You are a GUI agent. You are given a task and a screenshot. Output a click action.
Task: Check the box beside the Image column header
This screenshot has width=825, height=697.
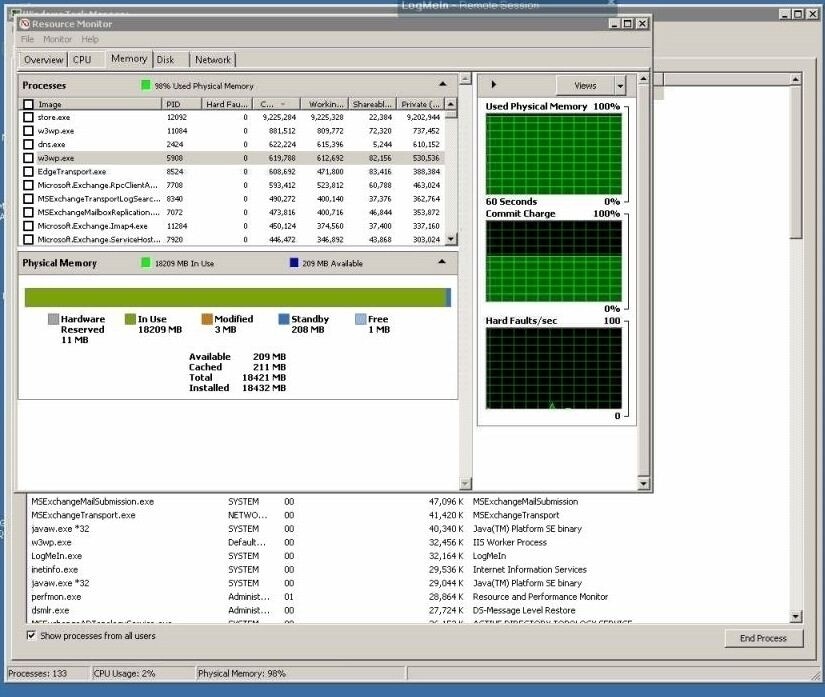click(x=28, y=103)
